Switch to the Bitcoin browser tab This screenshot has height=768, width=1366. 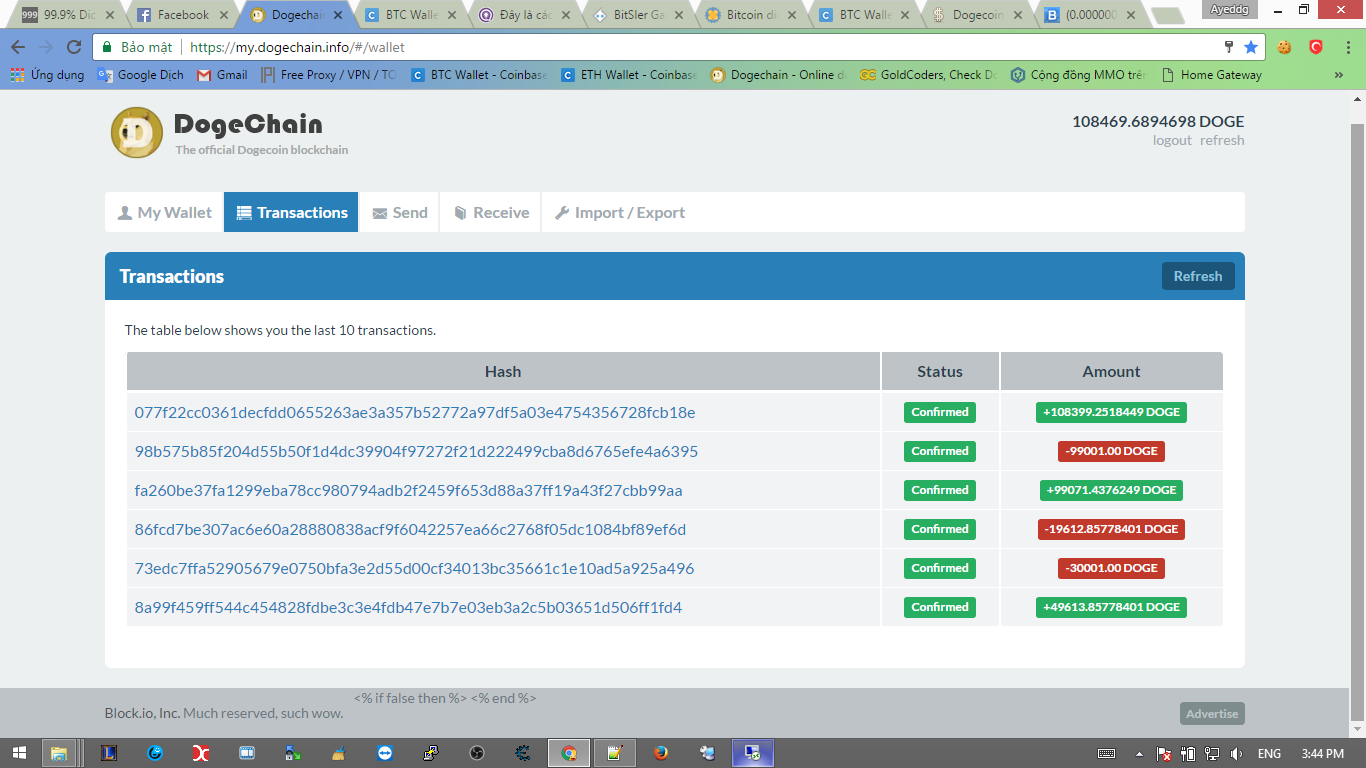click(754, 15)
